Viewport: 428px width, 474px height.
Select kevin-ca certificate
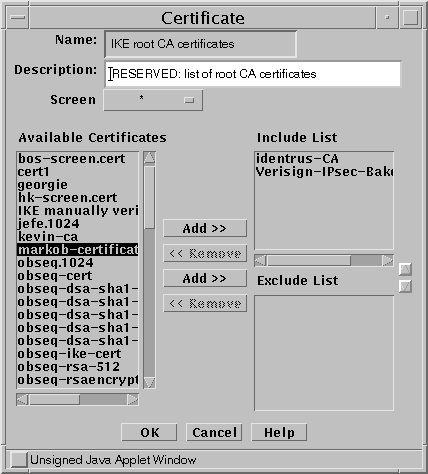[77, 237]
